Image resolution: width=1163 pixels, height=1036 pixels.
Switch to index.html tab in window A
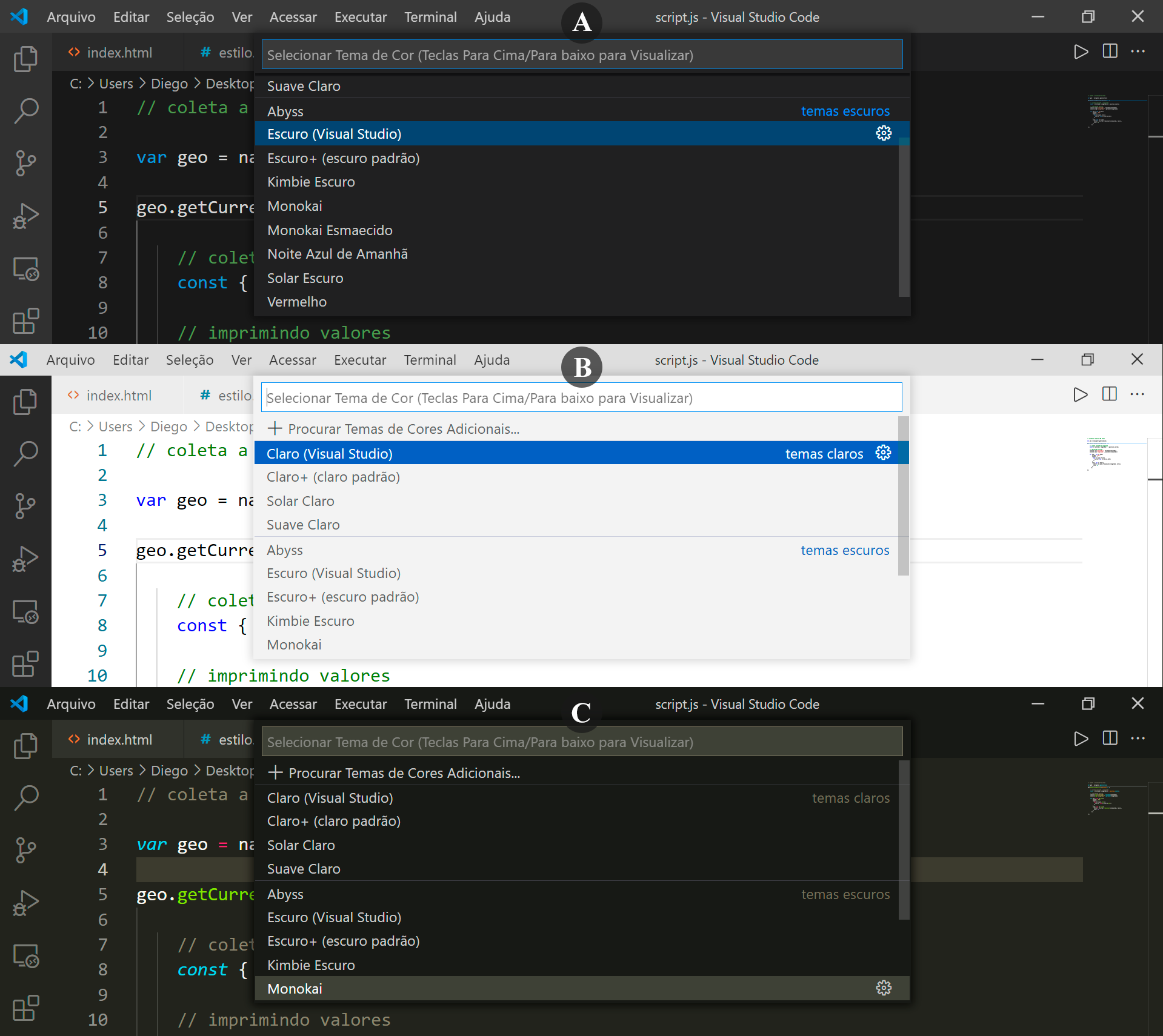118,53
